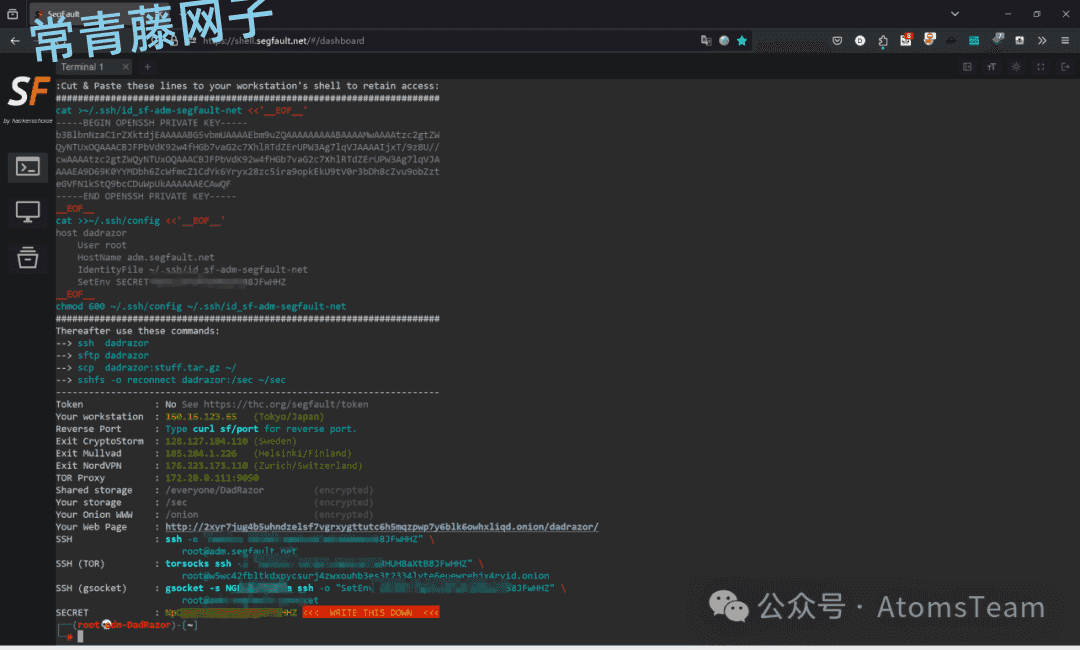
Task: Open the file archive box in the sidebar
Action: click(x=28, y=258)
